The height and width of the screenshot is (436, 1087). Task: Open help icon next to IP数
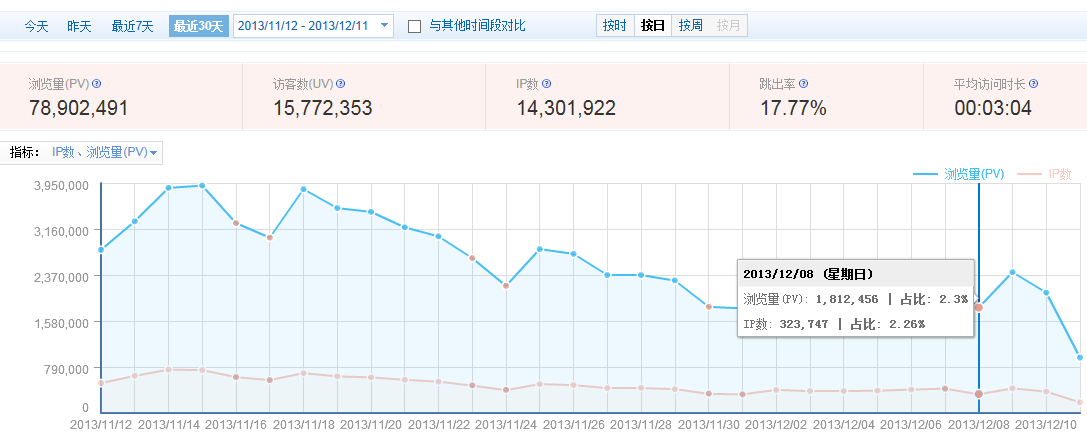547,83
